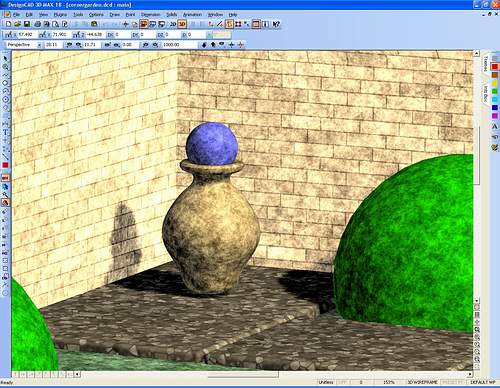Click the Print icon in the toolbar
500x388 pixels.
pyautogui.click(x=38, y=24)
